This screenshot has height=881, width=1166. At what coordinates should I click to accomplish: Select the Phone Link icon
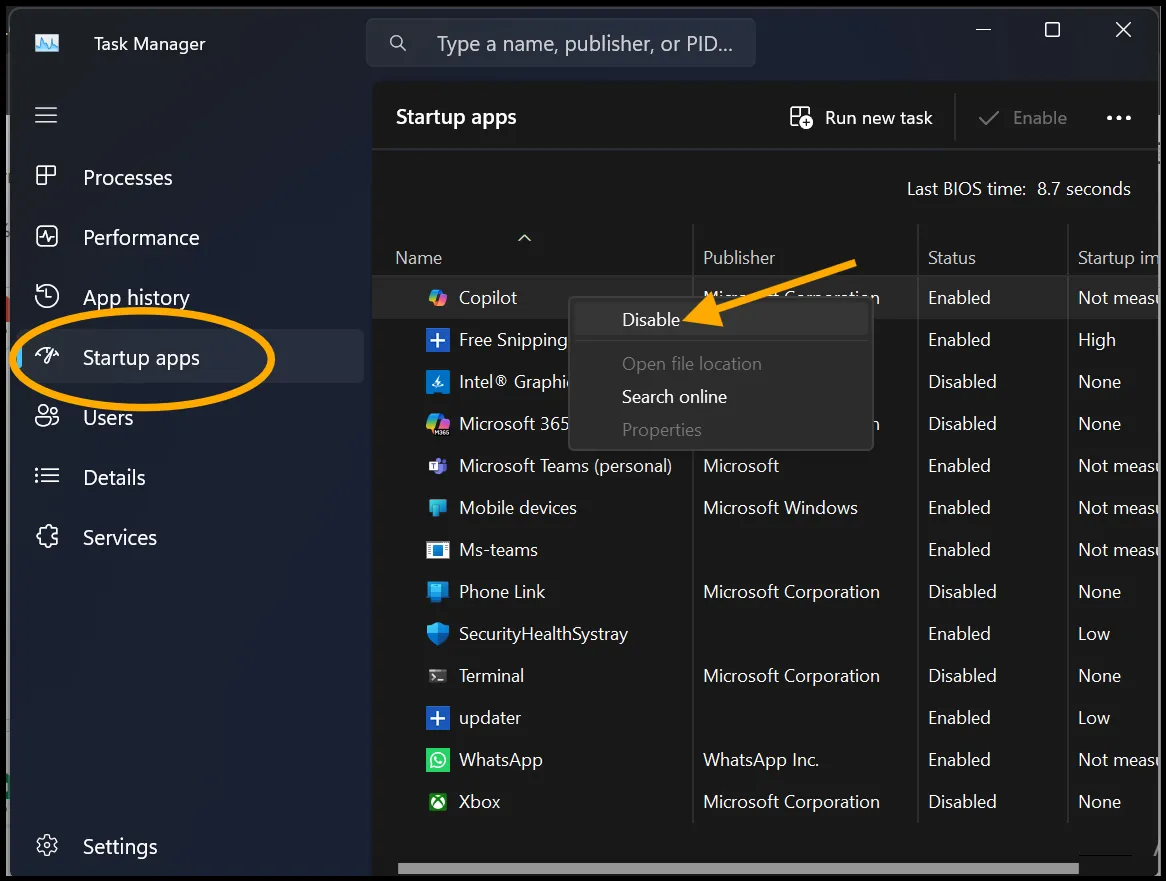[437, 591]
